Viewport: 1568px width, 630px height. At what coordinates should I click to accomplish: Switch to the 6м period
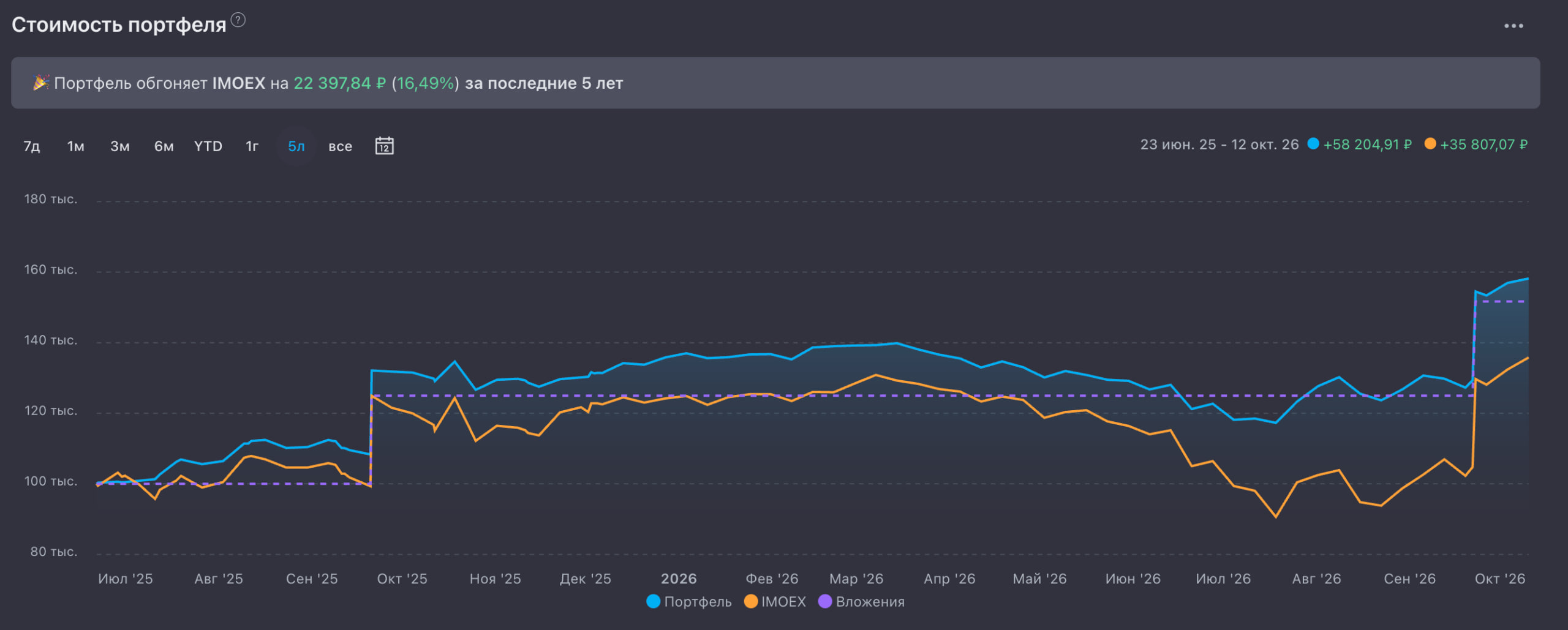coord(164,146)
